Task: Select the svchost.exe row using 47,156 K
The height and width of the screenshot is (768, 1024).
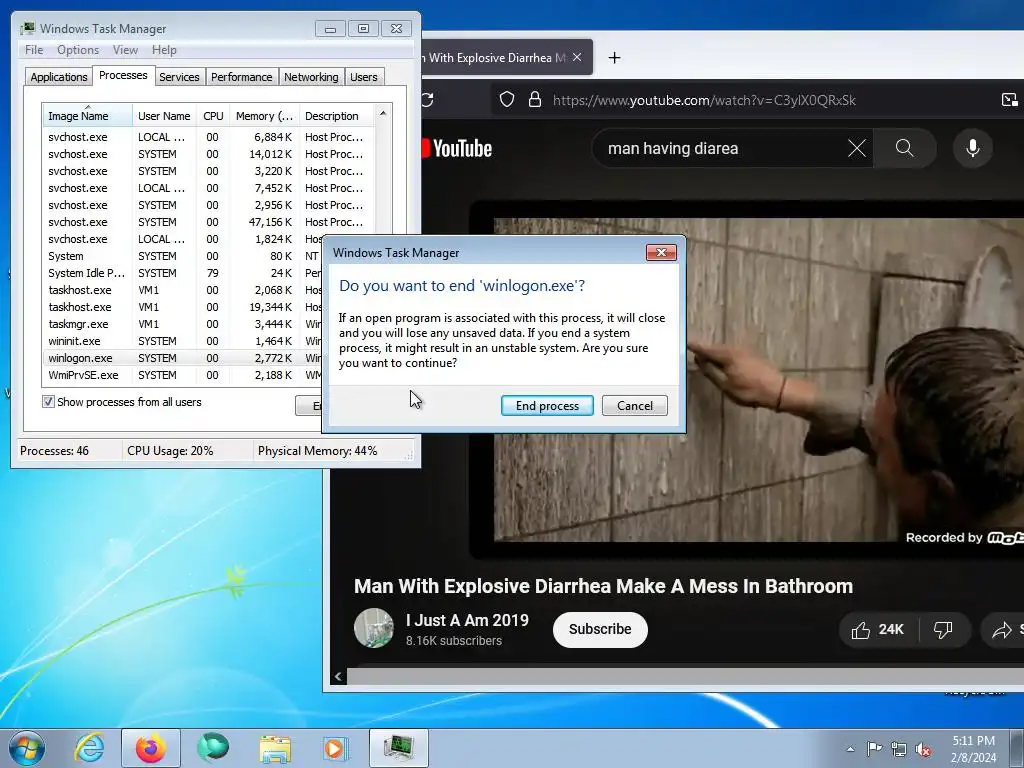Action: pyautogui.click(x=209, y=222)
